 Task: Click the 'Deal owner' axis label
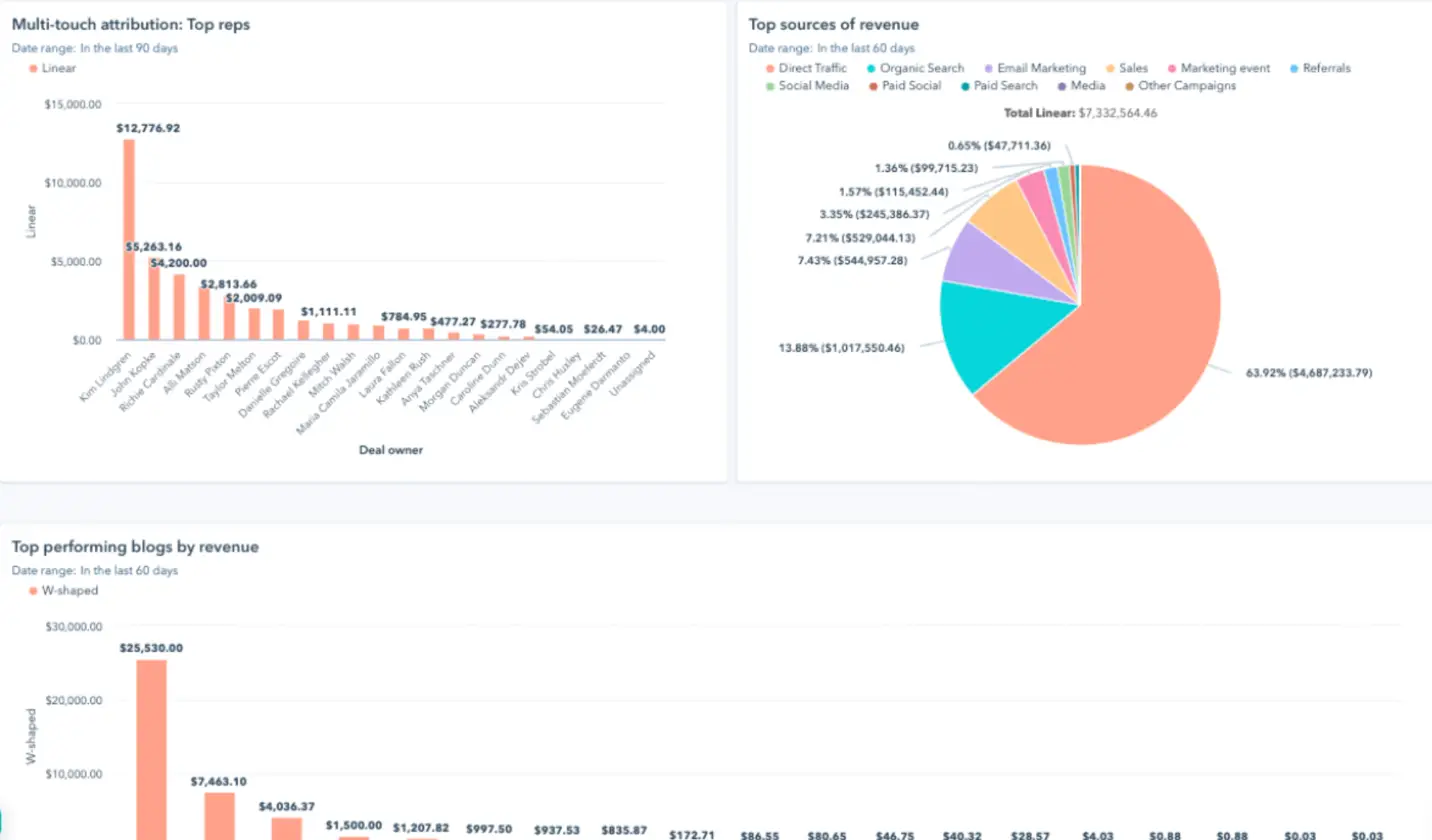point(391,450)
